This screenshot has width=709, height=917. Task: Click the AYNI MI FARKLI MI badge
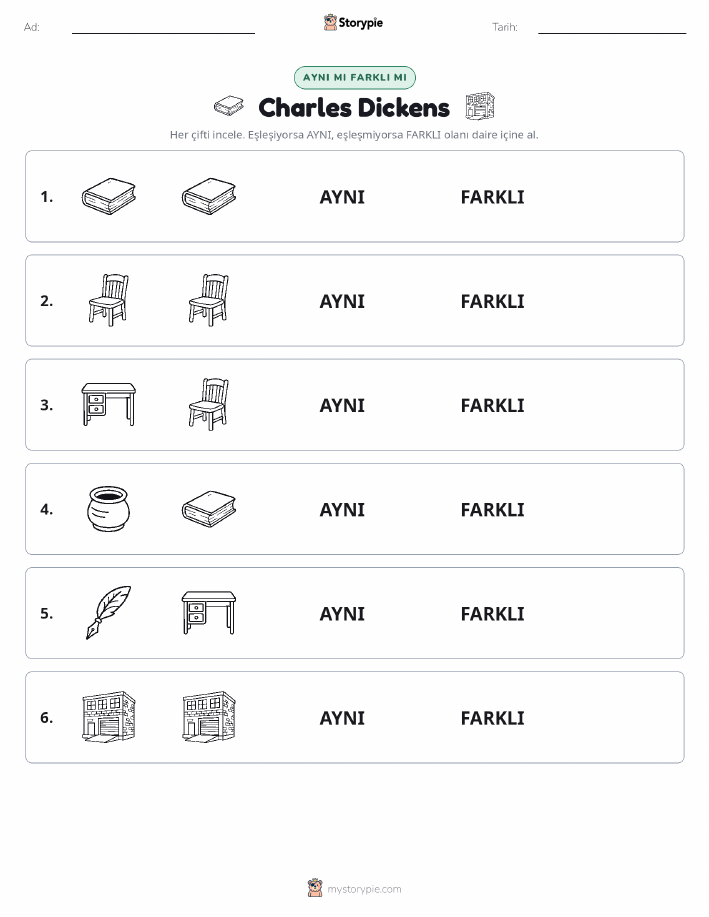point(354,77)
